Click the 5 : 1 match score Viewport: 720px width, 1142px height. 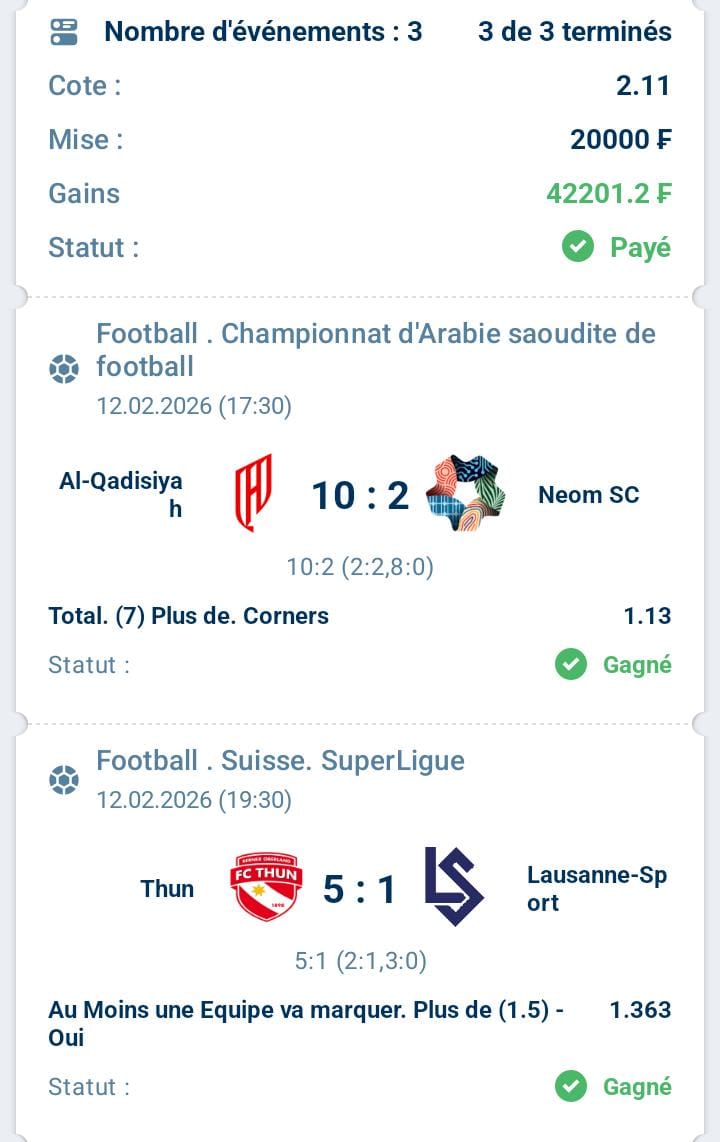coord(360,888)
